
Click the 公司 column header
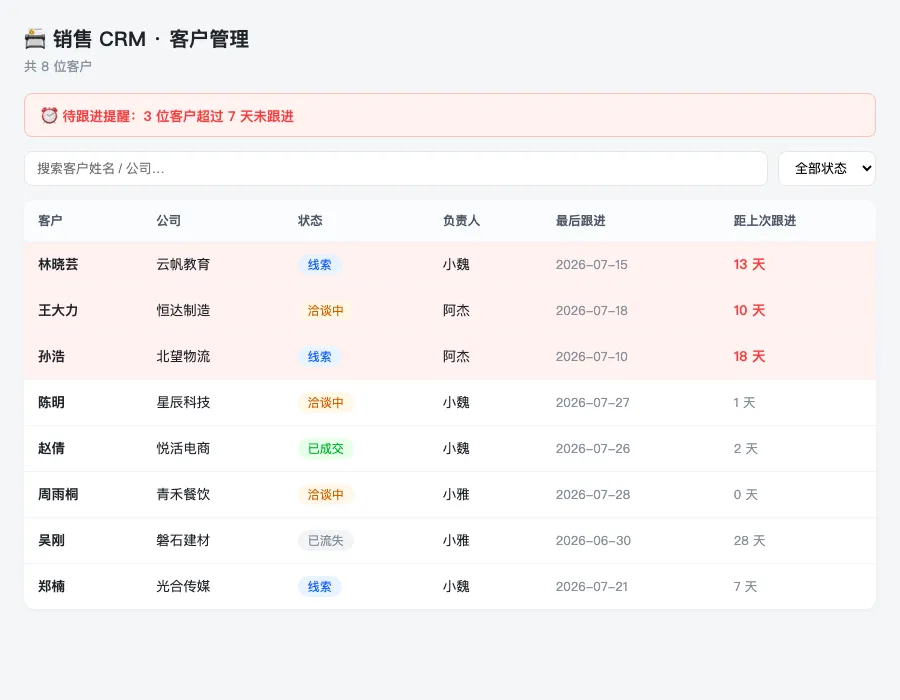tap(169, 220)
